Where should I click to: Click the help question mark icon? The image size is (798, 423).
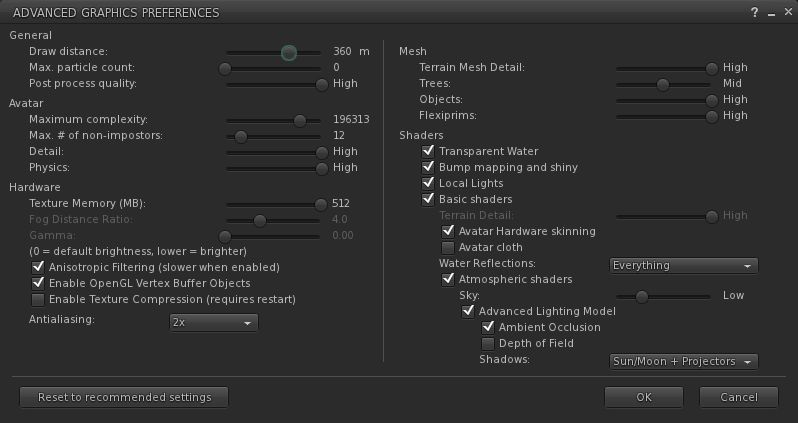tap(754, 12)
